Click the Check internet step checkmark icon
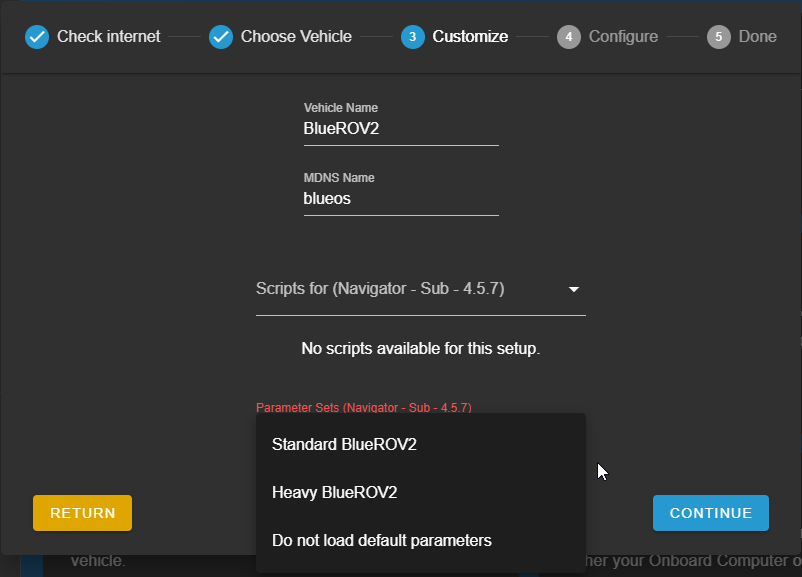802x577 pixels. tap(37, 37)
